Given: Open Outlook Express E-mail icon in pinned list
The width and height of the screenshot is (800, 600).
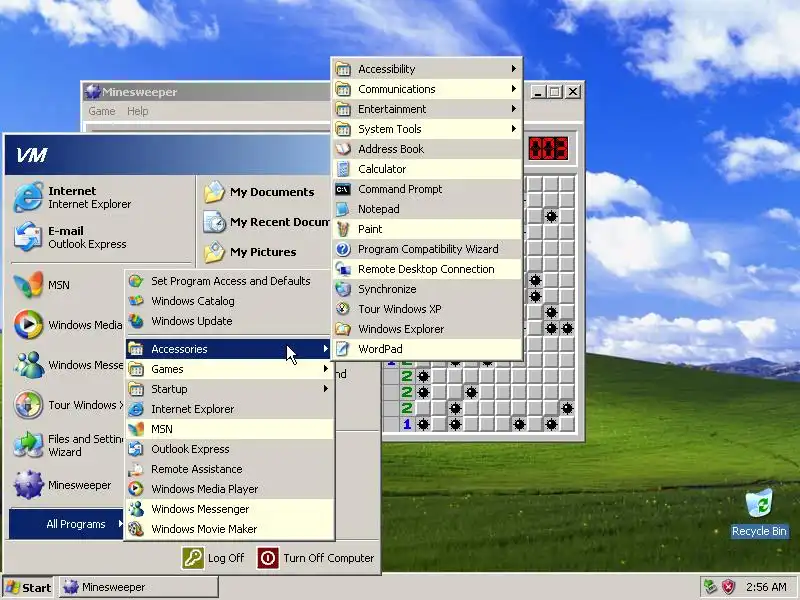Looking at the screenshot, I should pyautogui.click(x=28, y=237).
